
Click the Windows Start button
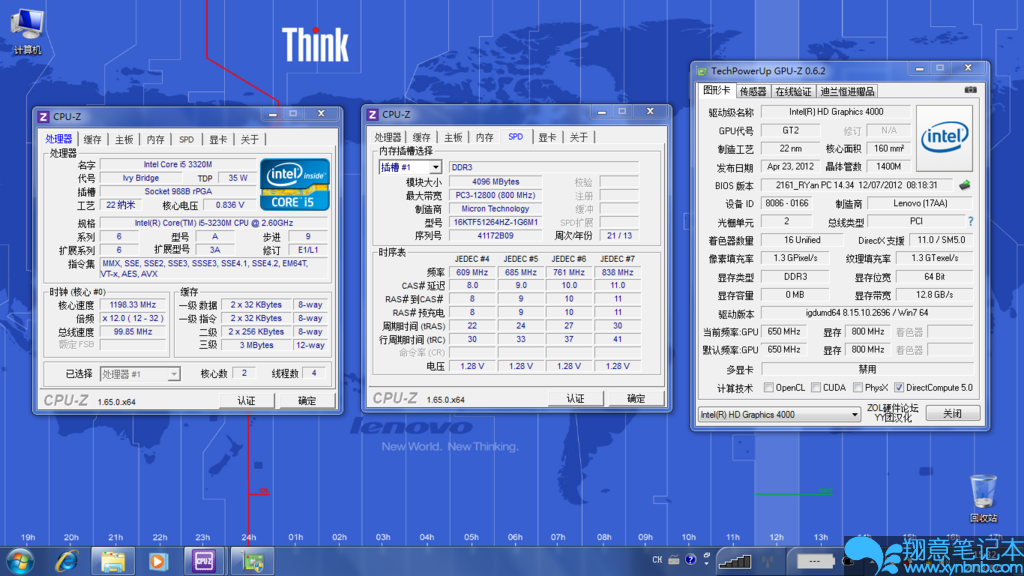(x=20, y=560)
